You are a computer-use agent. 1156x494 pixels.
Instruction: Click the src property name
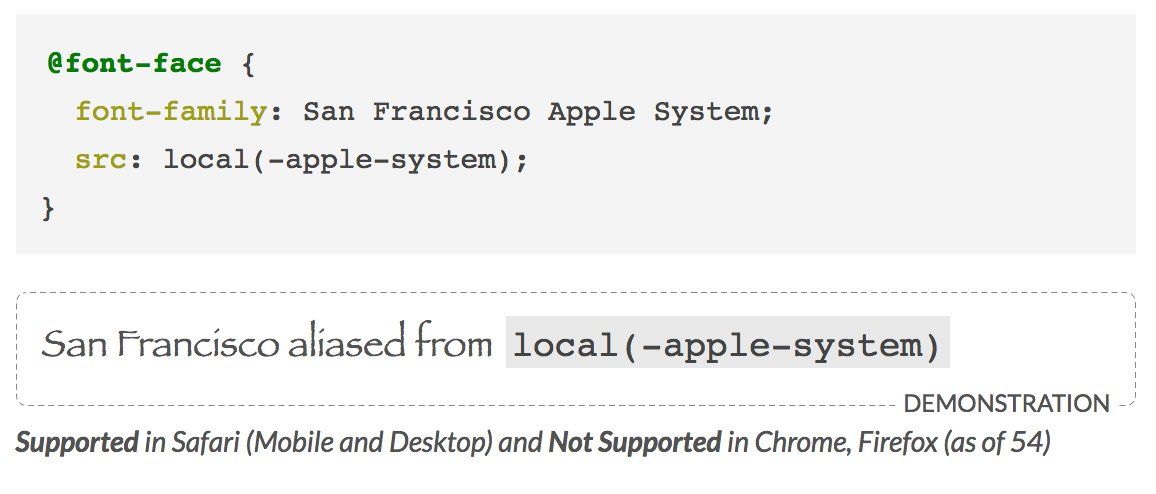(100, 159)
